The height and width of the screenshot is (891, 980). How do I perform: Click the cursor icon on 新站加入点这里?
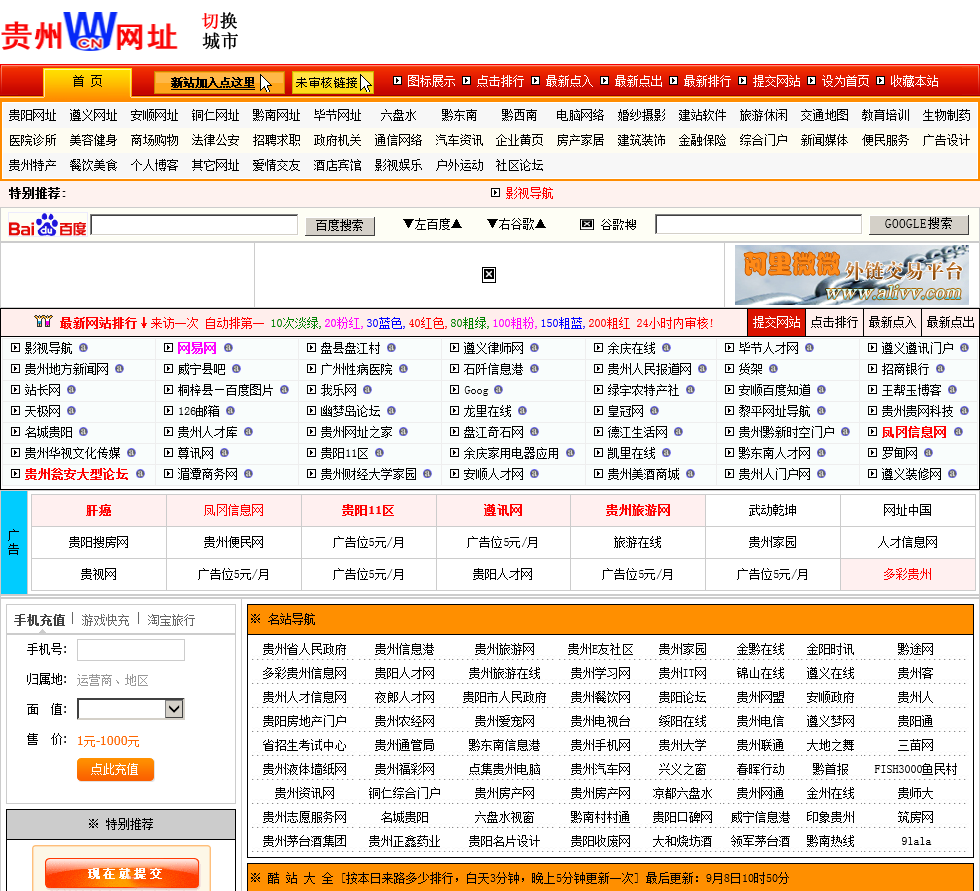pos(266,83)
